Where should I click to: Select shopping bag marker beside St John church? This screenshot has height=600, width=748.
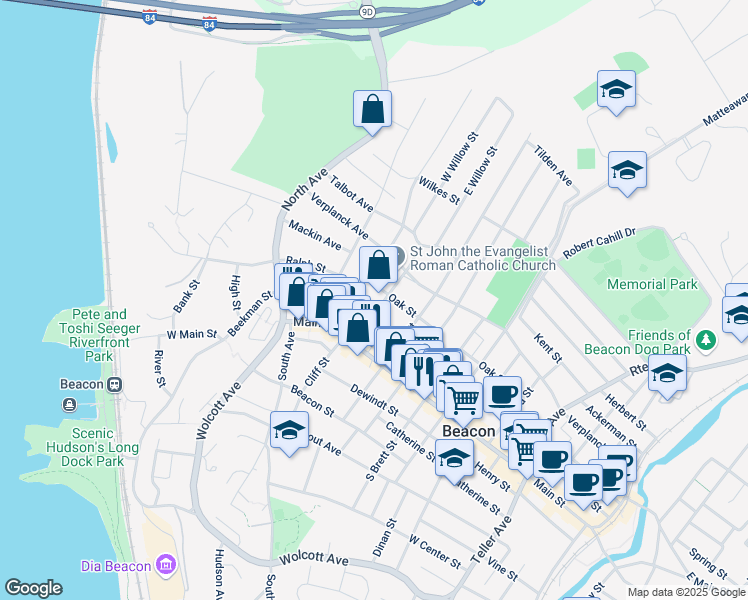378,268
